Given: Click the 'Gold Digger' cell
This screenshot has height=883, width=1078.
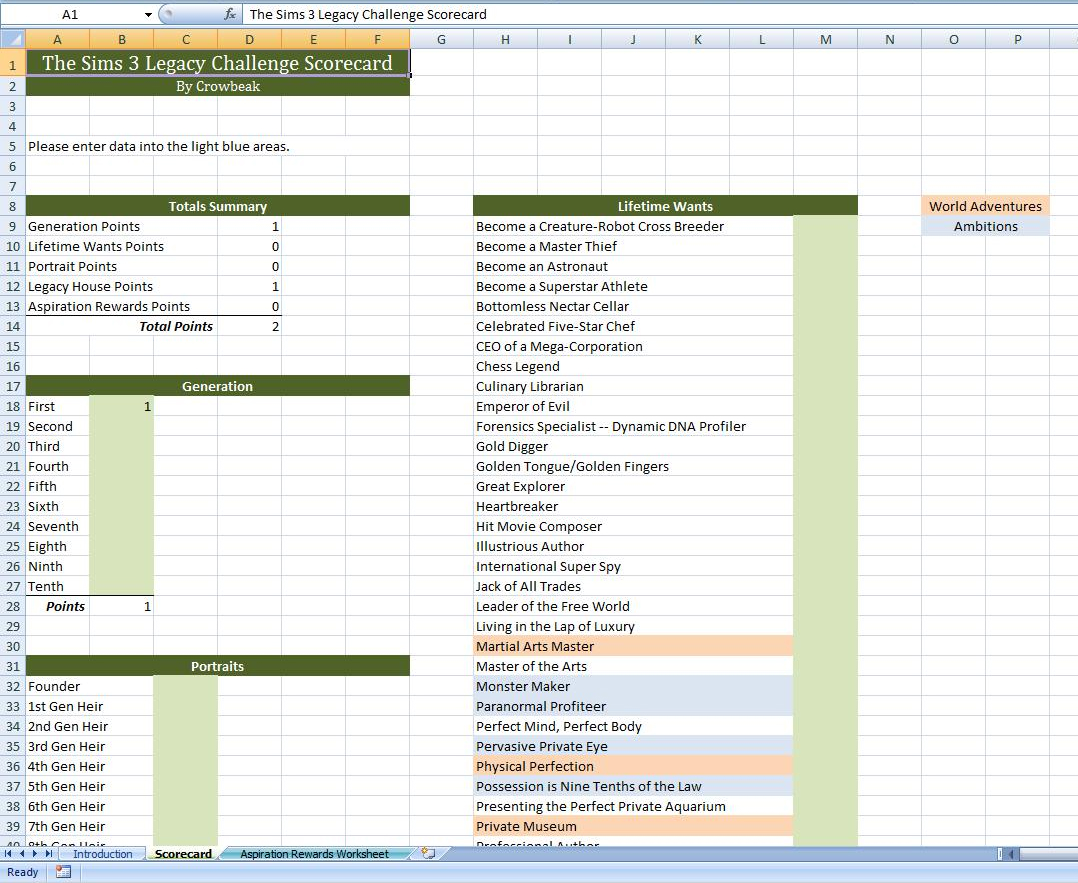Looking at the screenshot, I should (633, 446).
